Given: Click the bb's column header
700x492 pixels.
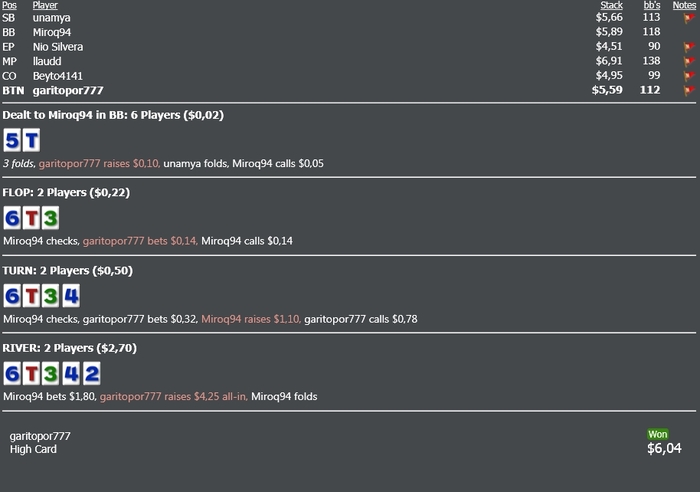Looking at the screenshot, I should coord(652,5).
